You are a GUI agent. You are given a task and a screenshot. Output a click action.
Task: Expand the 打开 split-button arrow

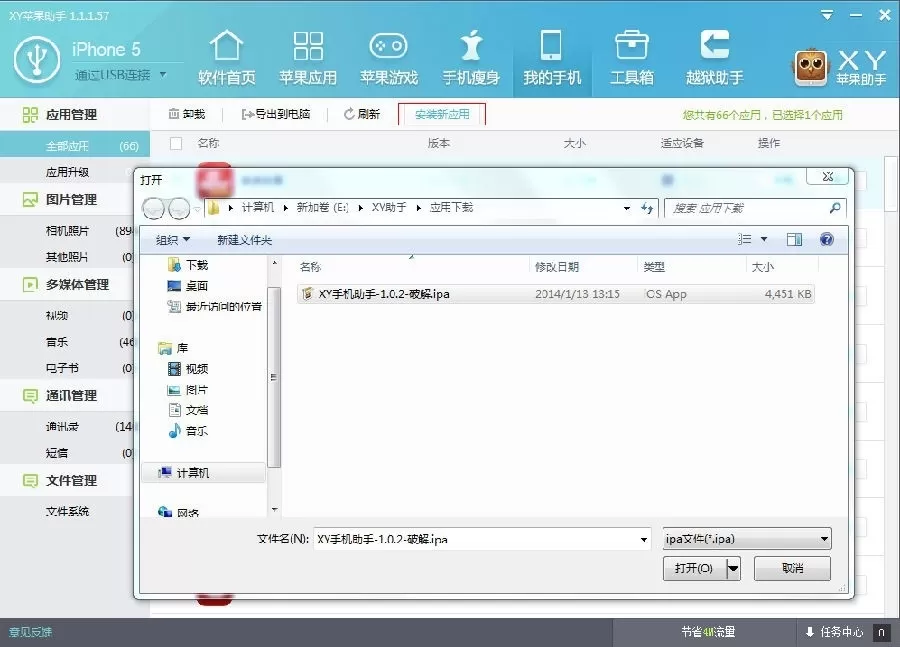(x=733, y=568)
